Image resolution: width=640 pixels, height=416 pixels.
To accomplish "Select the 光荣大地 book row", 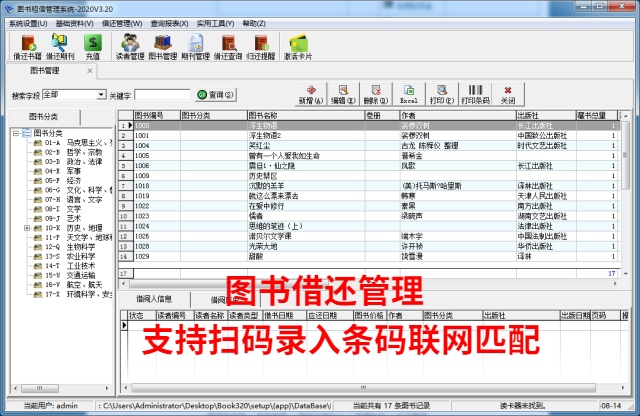I will [x=369, y=246].
